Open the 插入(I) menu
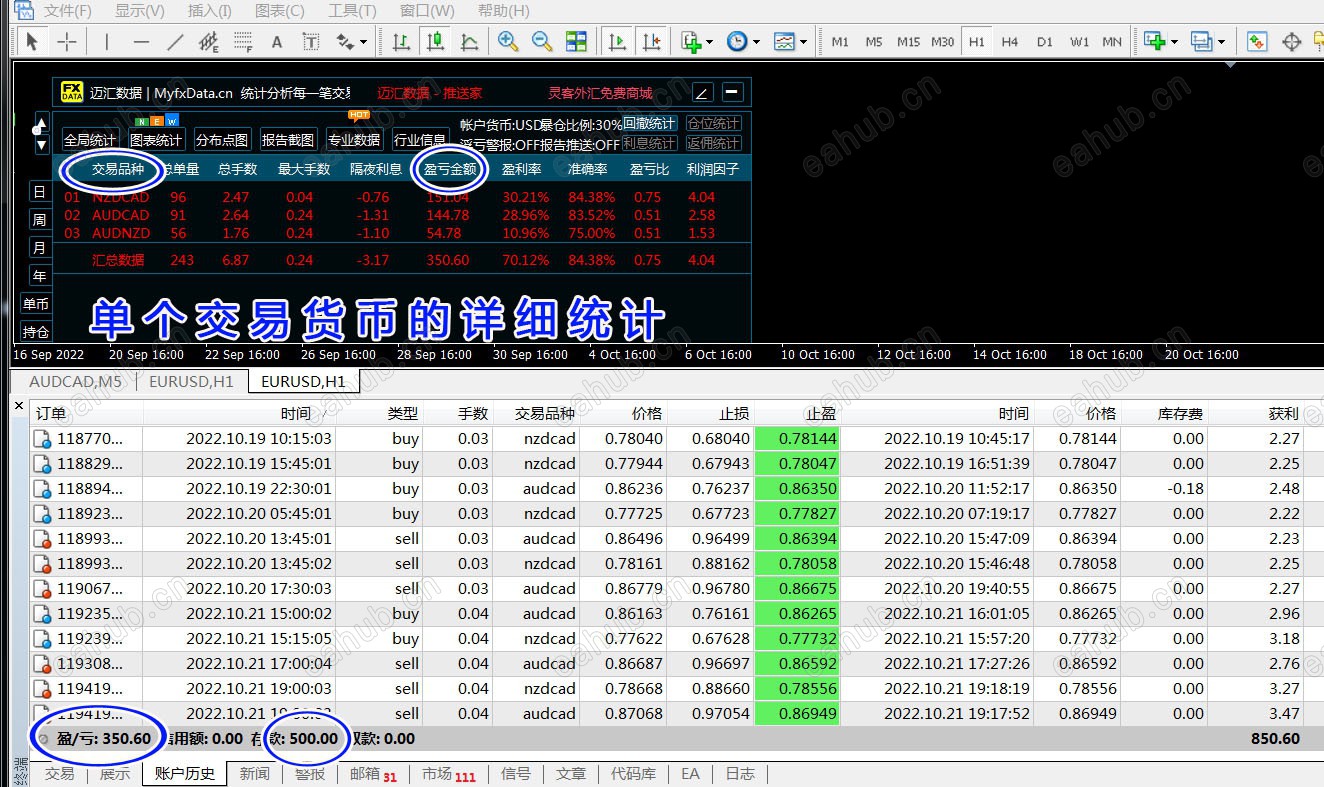 [x=210, y=11]
